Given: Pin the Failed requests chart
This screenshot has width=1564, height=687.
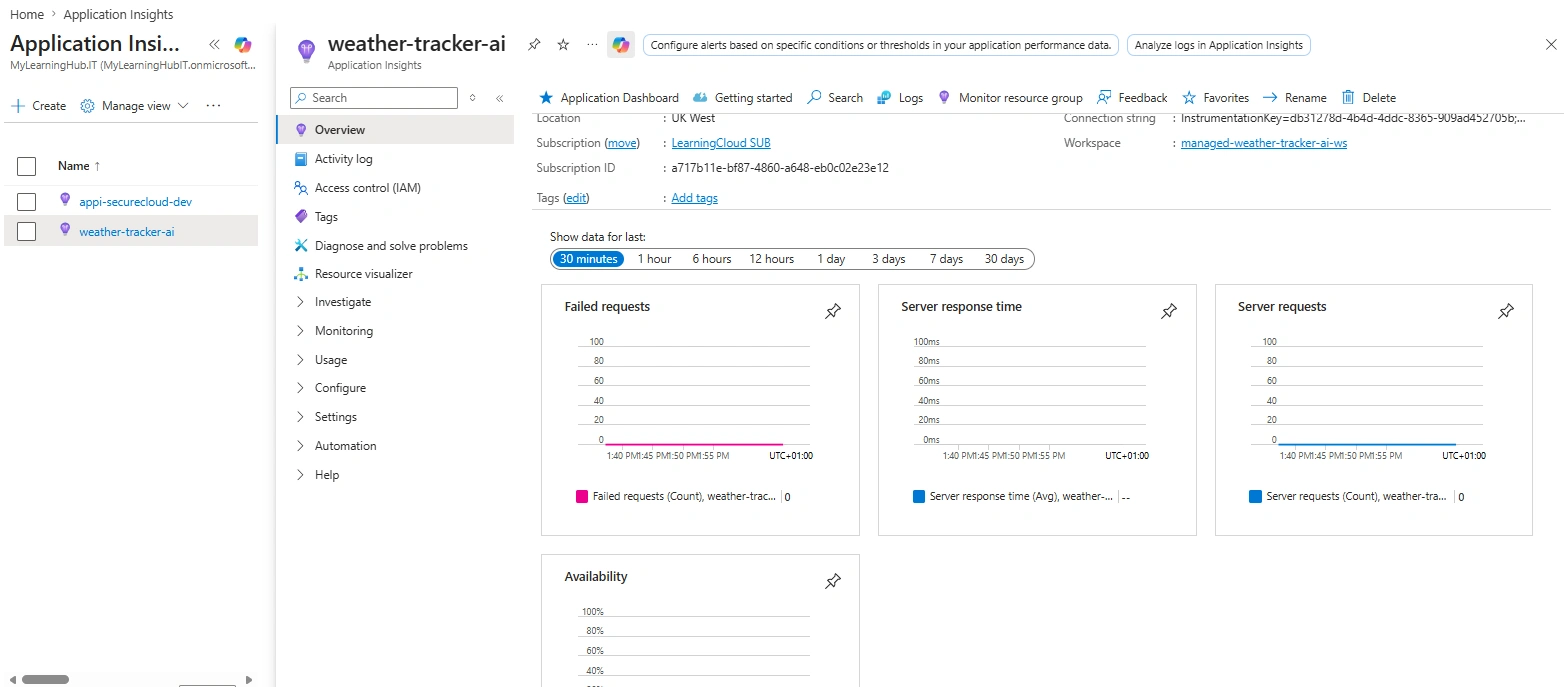Looking at the screenshot, I should tap(832, 312).
